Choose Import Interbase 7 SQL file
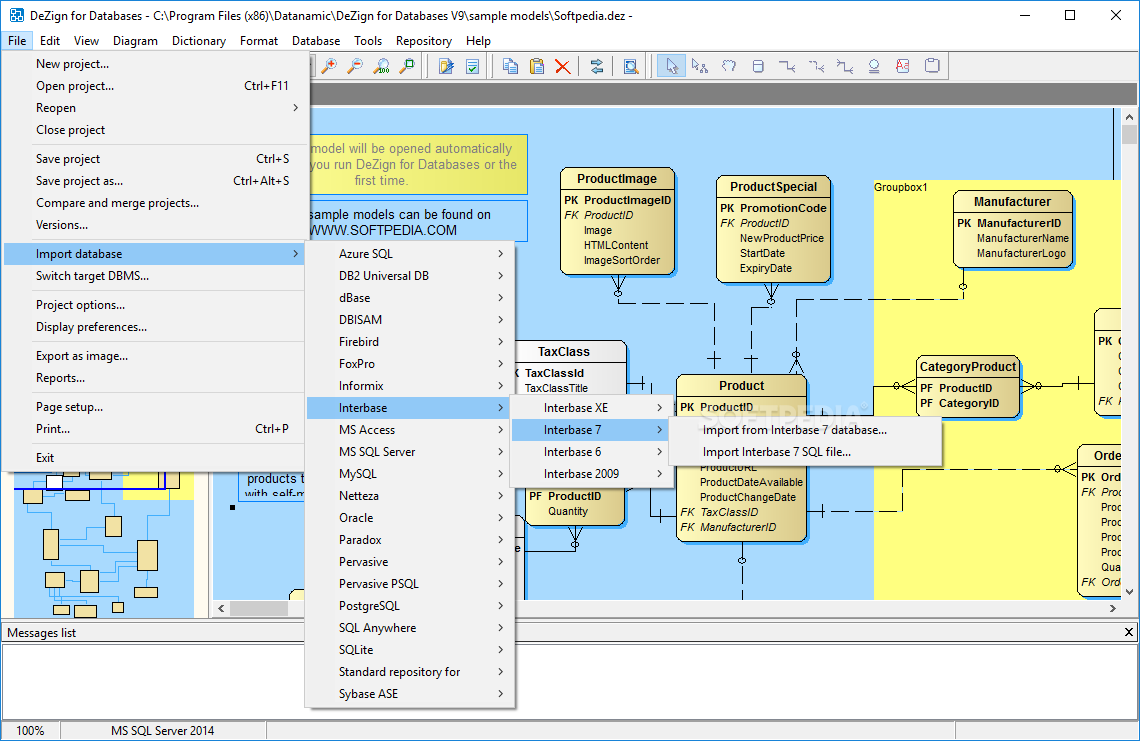1140x741 pixels. pyautogui.click(x=805, y=452)
